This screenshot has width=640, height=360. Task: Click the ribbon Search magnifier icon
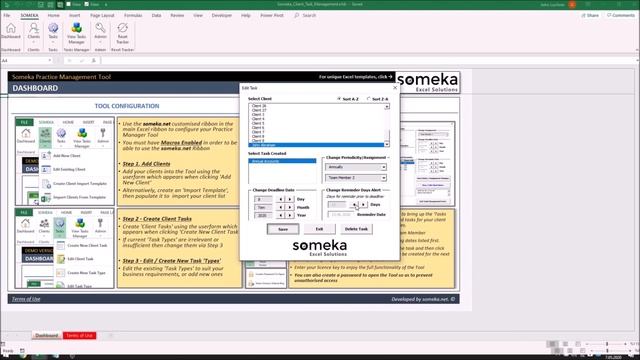click(x=297, y=15)
